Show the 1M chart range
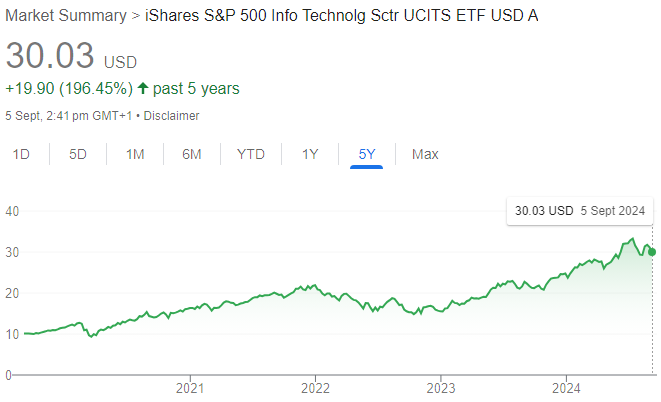661x402 pixels. coord(135,154)
